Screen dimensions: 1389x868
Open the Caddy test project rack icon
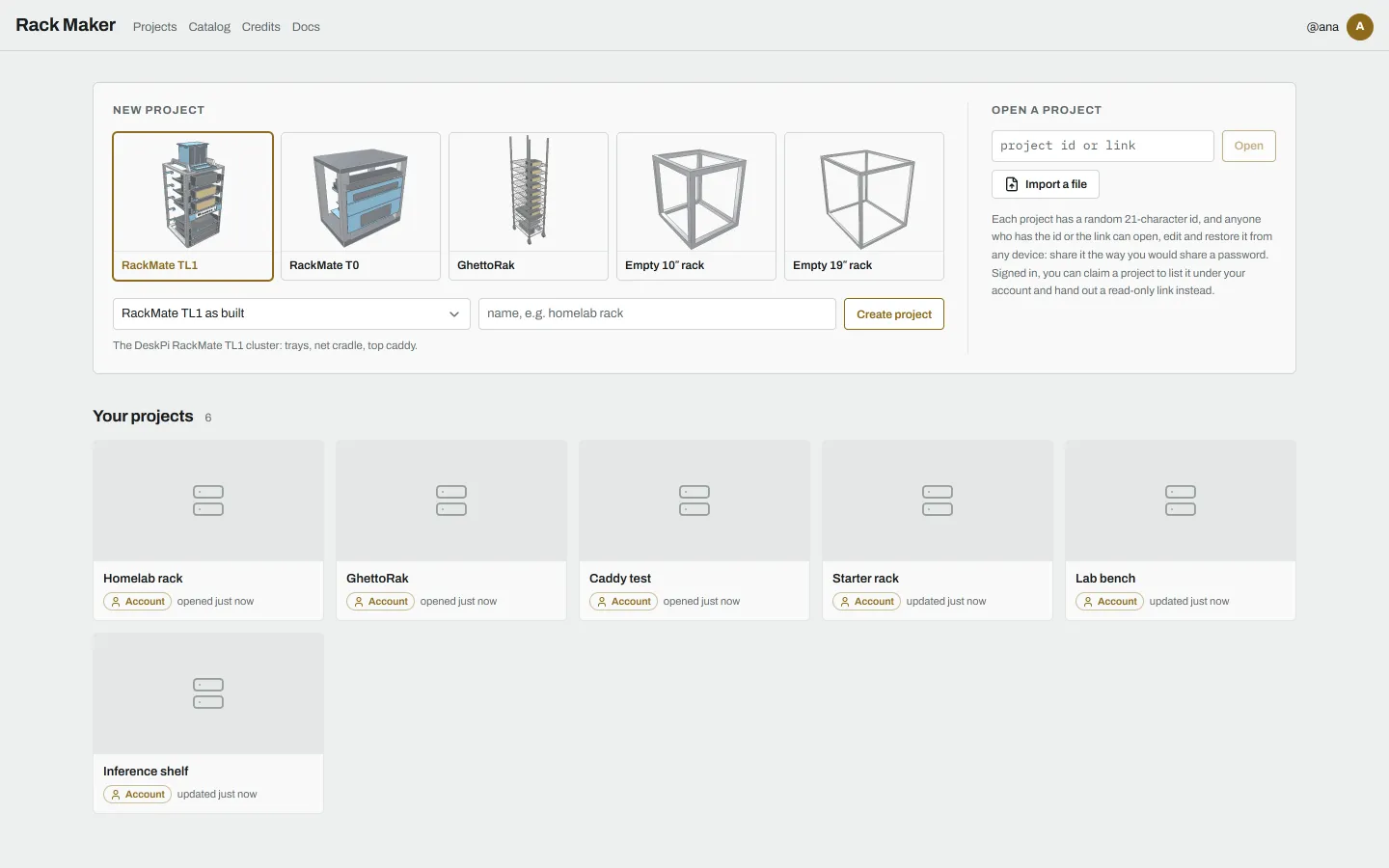(694, 501)
